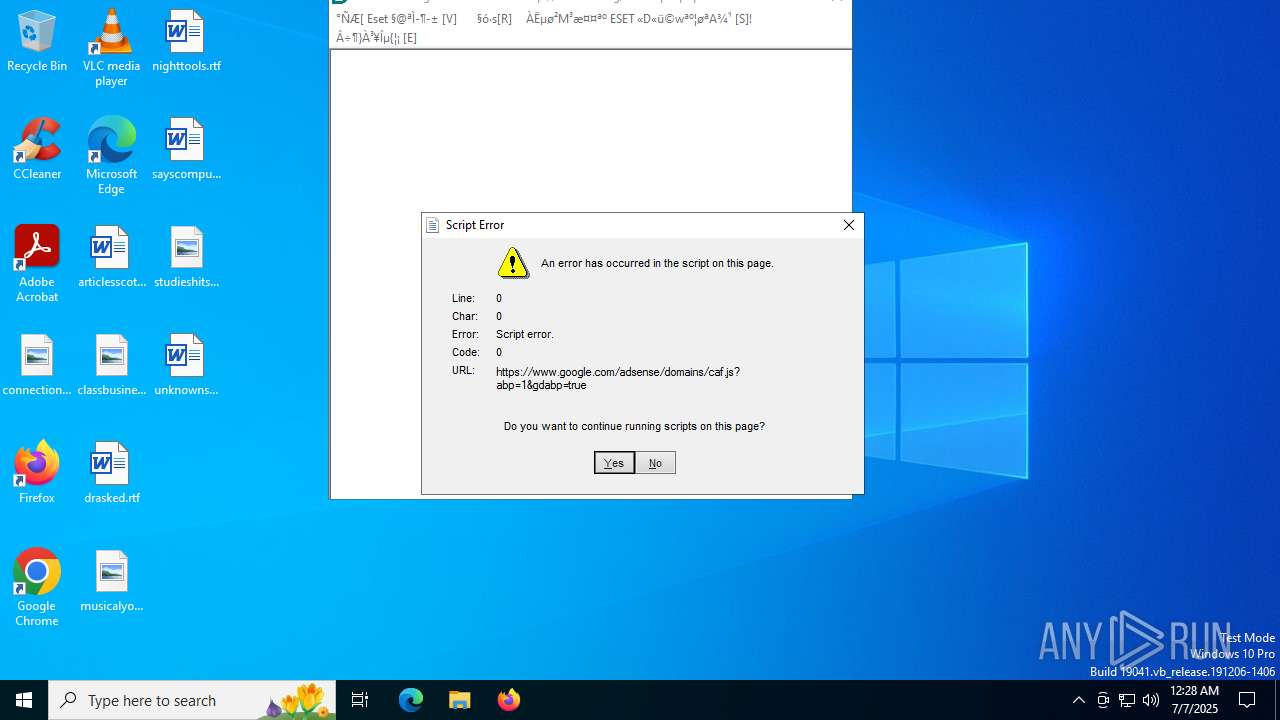1280x720 pixels.
Task: Select the musicalyo... image file icon
Action: click(111, 582)
